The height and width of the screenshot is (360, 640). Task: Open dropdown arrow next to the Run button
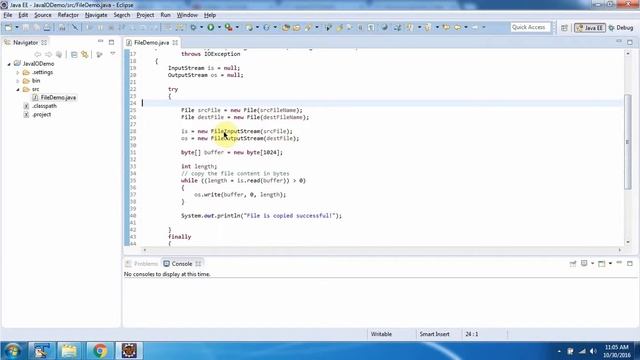tap(219, 27)
